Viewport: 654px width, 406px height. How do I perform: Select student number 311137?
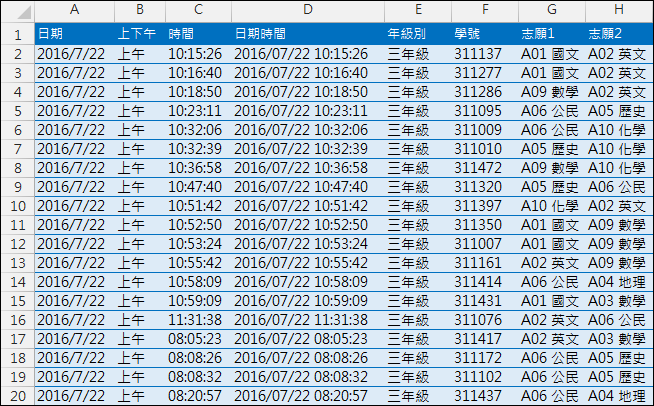(x=485, y=54)
